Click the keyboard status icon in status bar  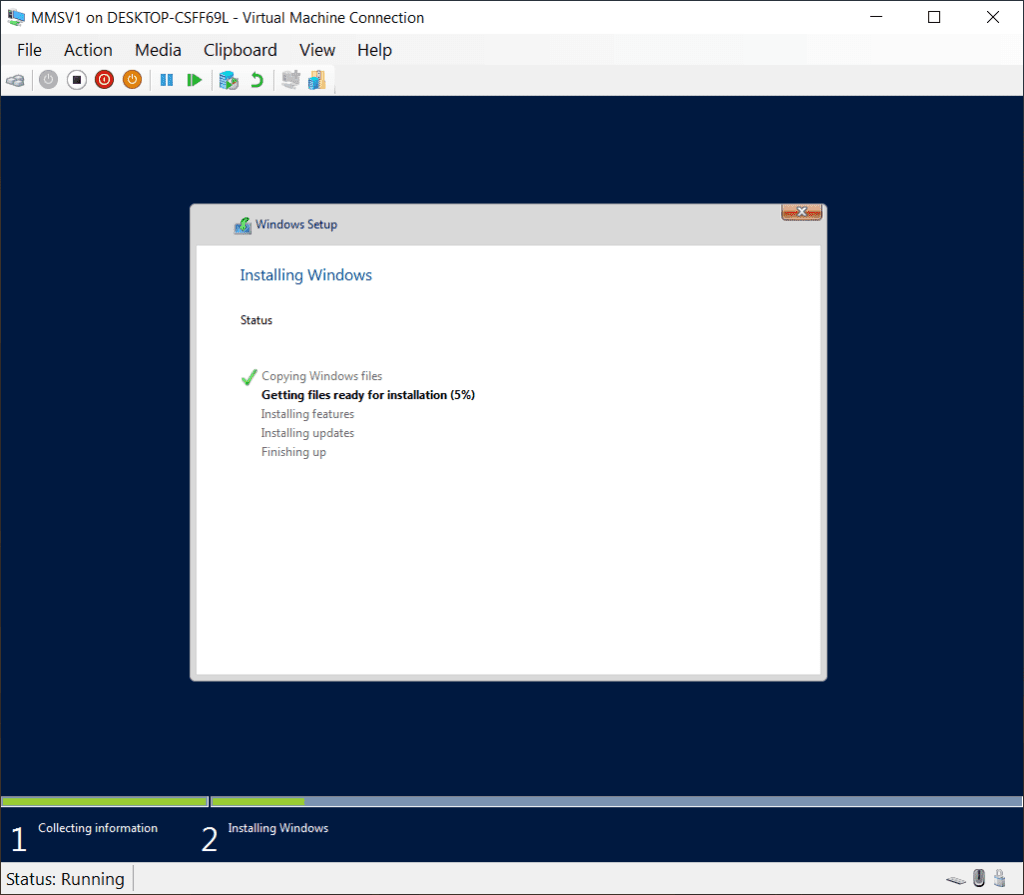point(955,879)
